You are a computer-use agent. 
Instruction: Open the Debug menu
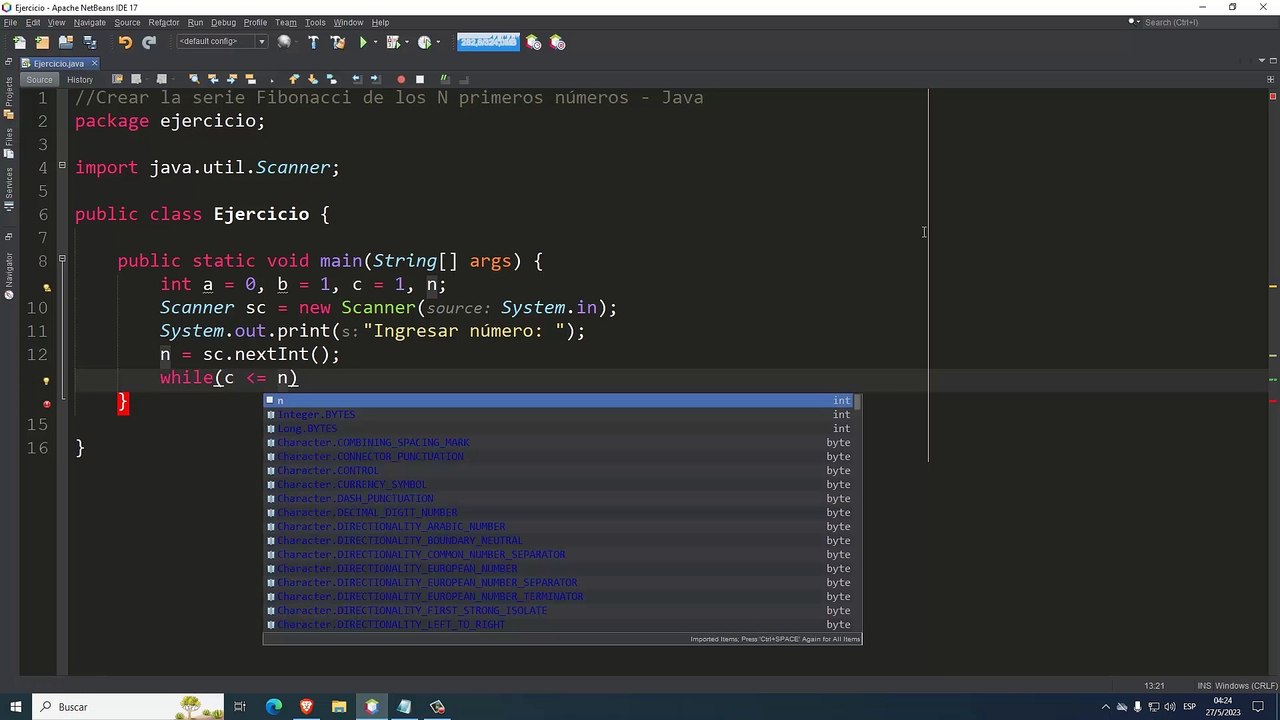click(223, 22)
